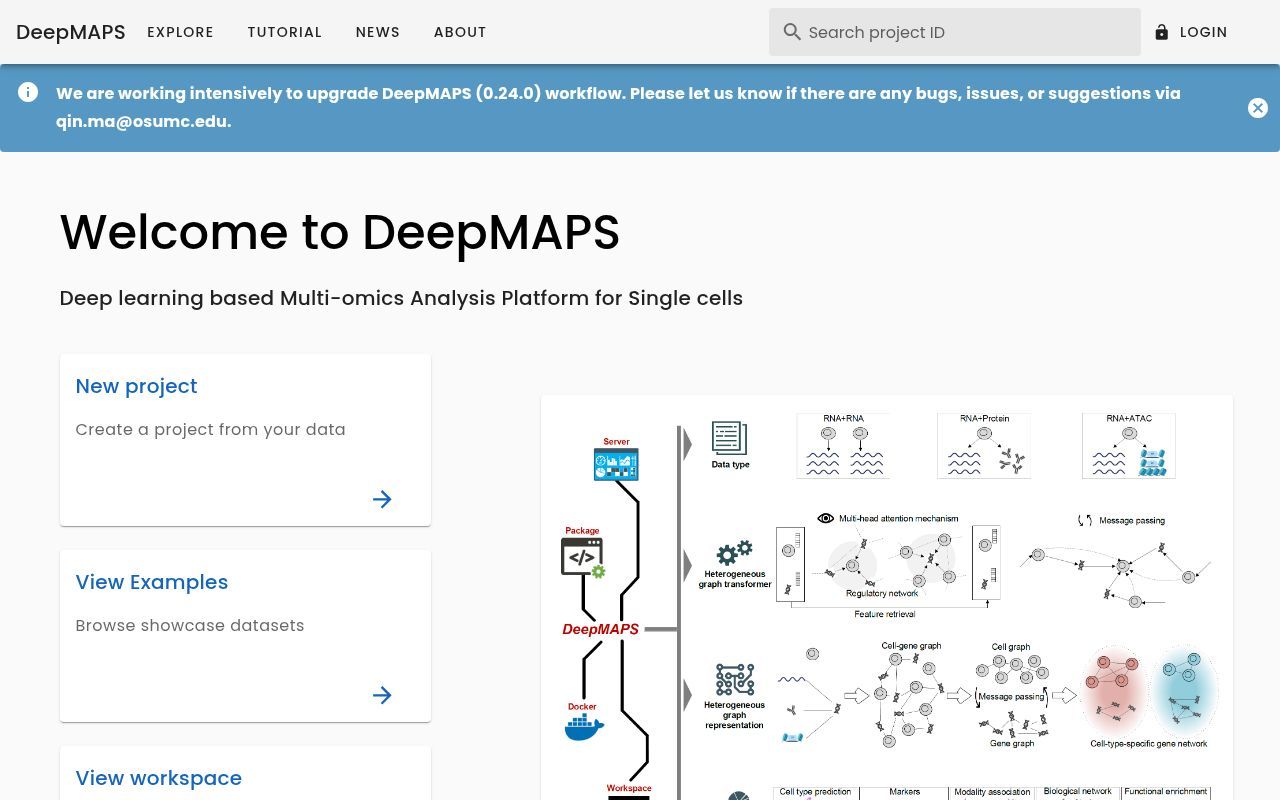Click the Message passing cycle icon
The image size is (1280, 800).
pyautogui.click(x=1085, y=520)
